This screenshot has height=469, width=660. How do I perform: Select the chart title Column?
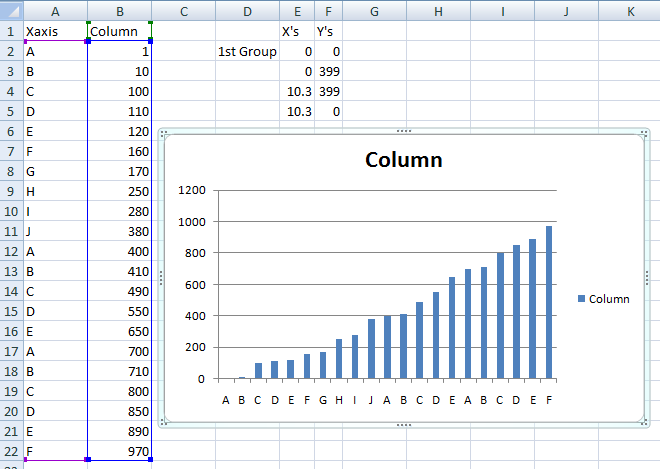click(x=404, y=160)
